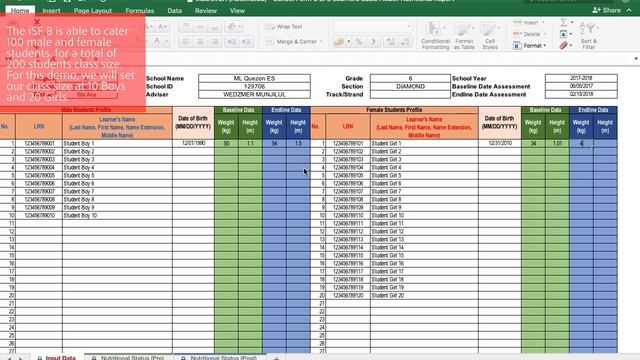
Task: Switch to the Insert tab
Action: (x=51, y=11)
